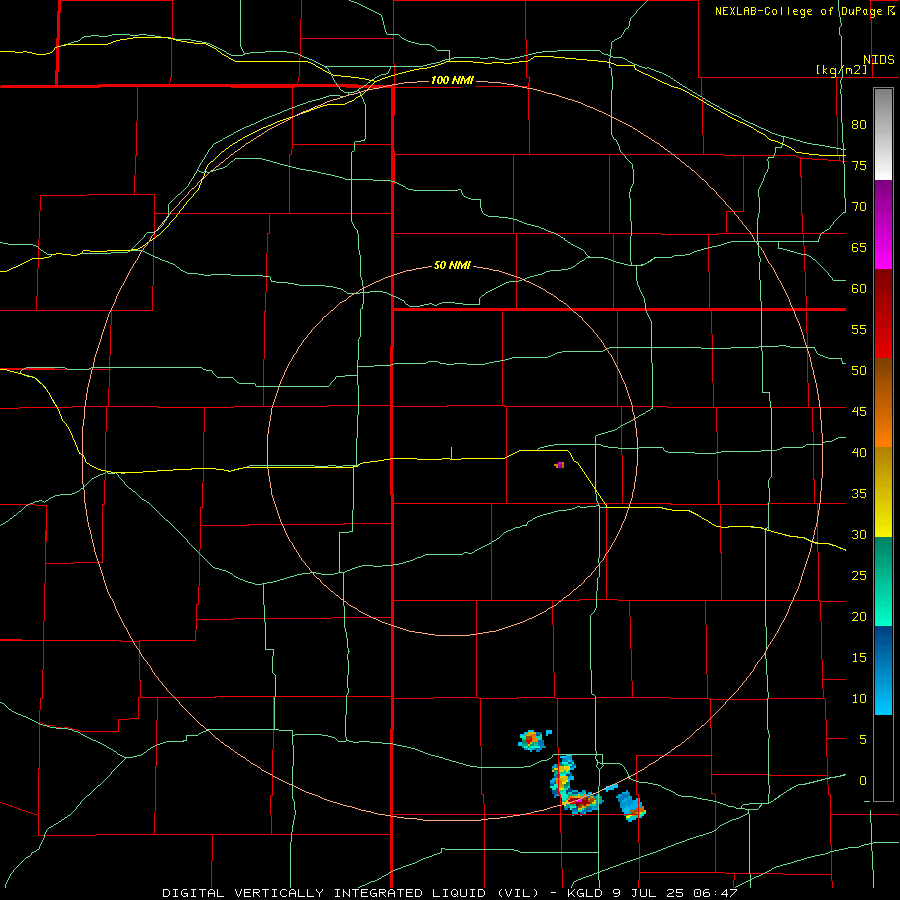Click the small magenta radar site marker
The width and height of the screenshot is (900, 900).
(x=560, y=465)
